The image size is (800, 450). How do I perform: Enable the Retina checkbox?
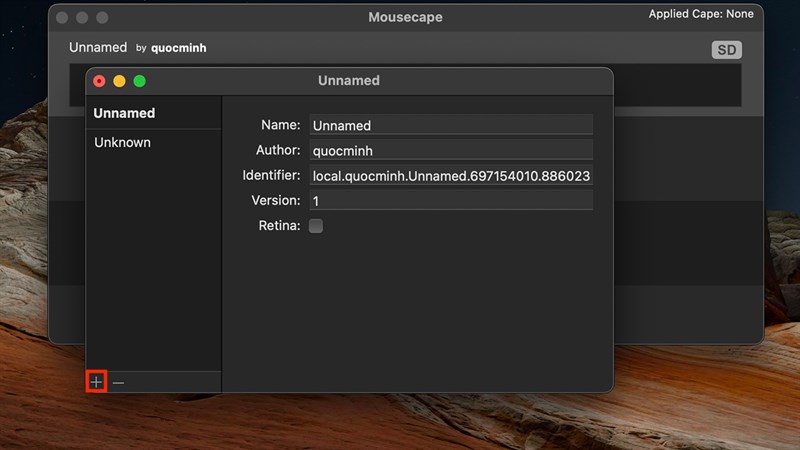coord(316,226)
